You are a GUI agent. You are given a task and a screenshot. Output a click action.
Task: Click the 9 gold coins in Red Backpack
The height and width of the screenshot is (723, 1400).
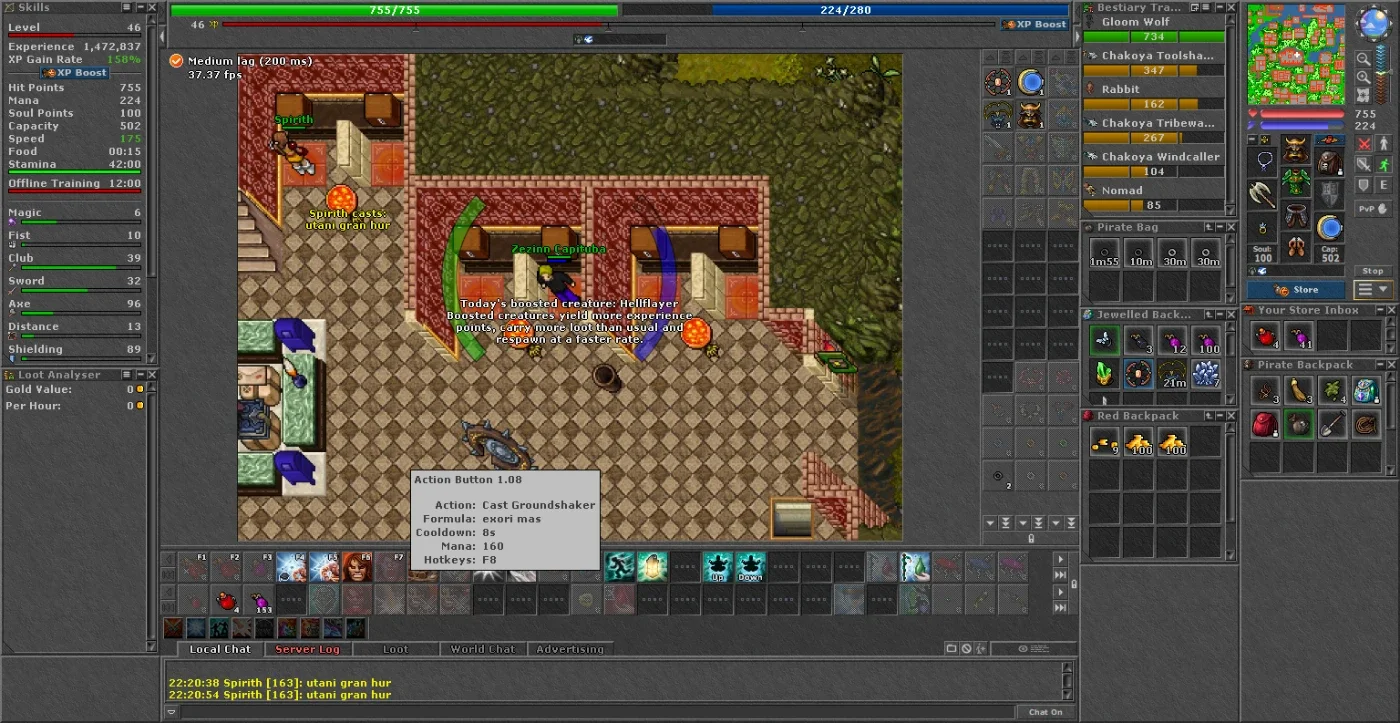tap(1104, 441)
